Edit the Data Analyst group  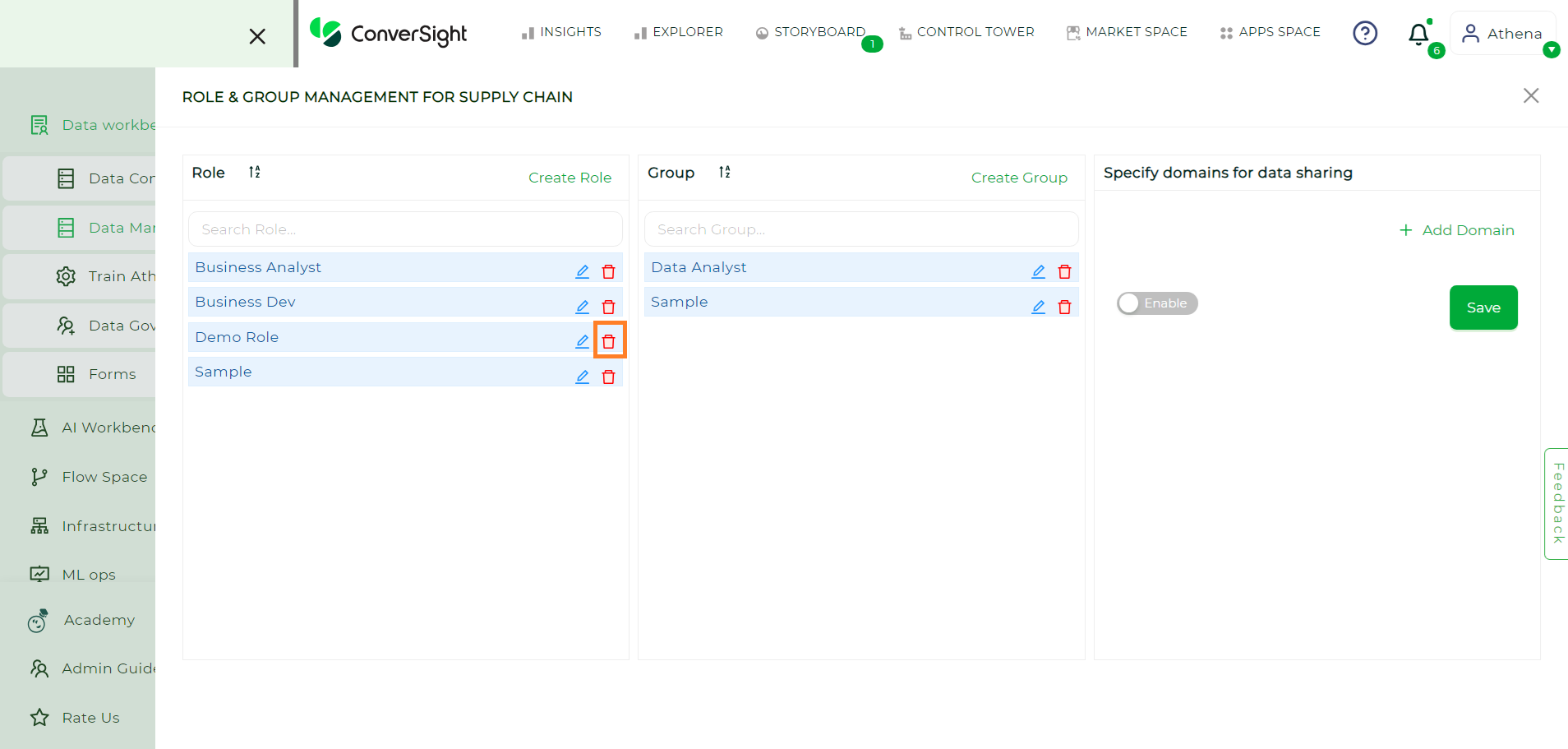[1039, 271]
